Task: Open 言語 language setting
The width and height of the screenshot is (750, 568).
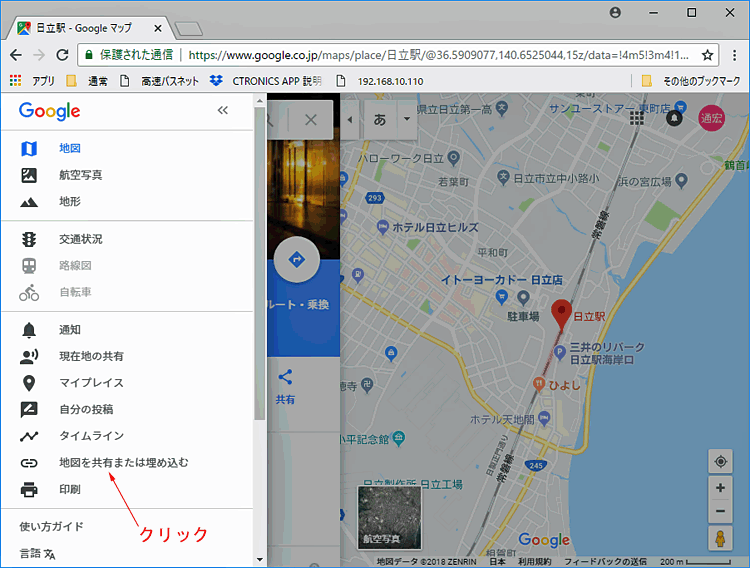Action: click(x=37, y=554)
